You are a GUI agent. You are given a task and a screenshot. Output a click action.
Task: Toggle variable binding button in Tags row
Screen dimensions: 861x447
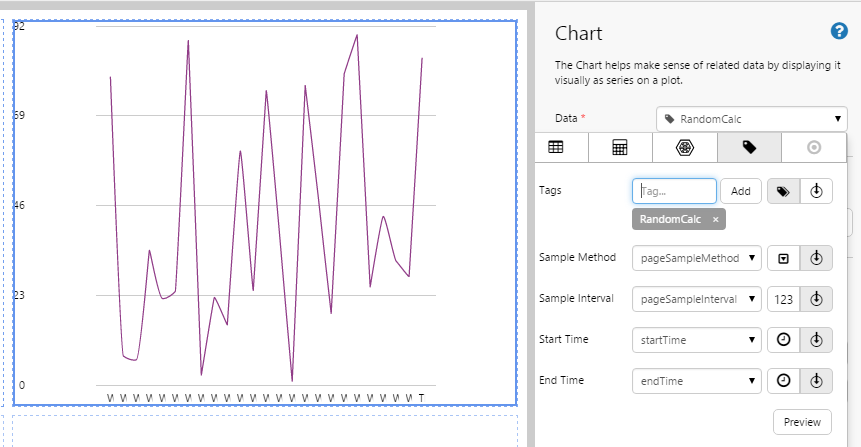[817, 191]
